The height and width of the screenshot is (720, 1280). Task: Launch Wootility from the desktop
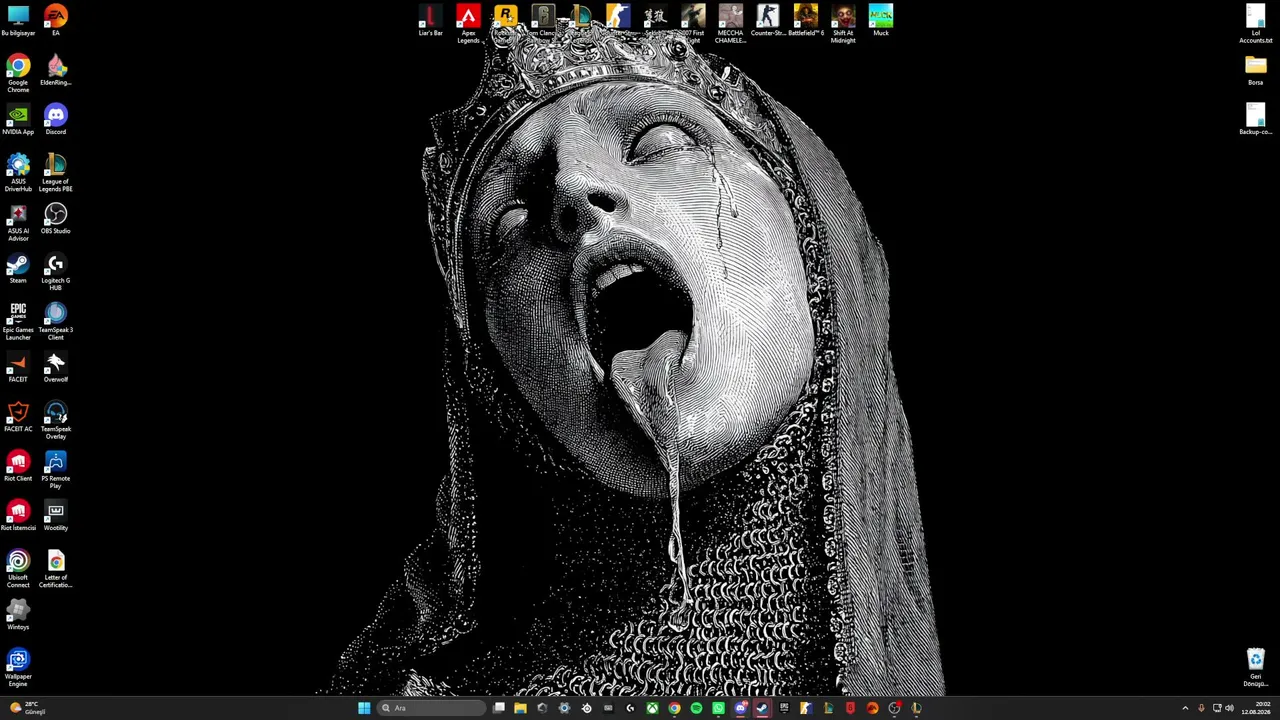click(56, 515)
